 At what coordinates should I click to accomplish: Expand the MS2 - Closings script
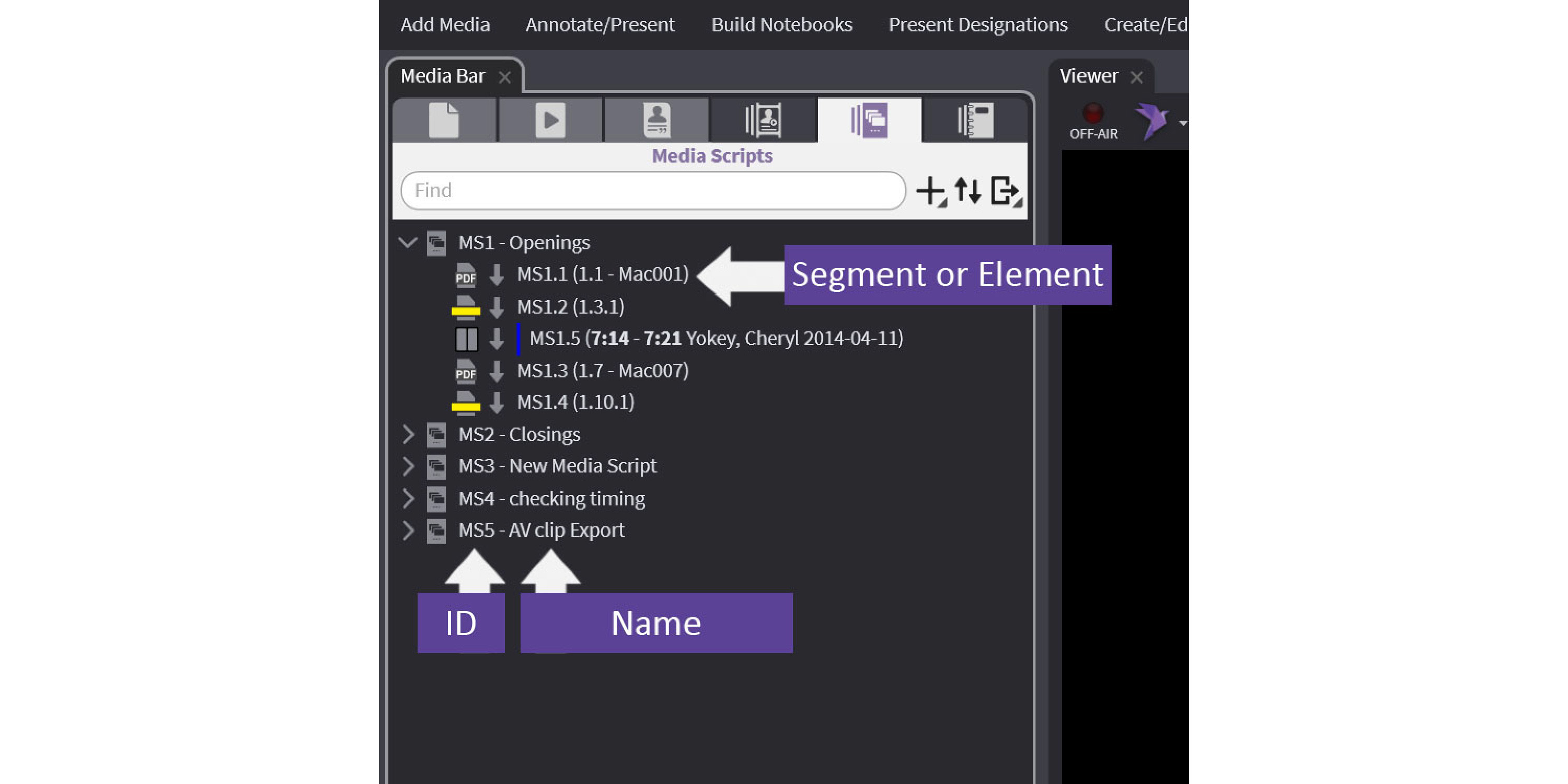(x=408, y=435)
